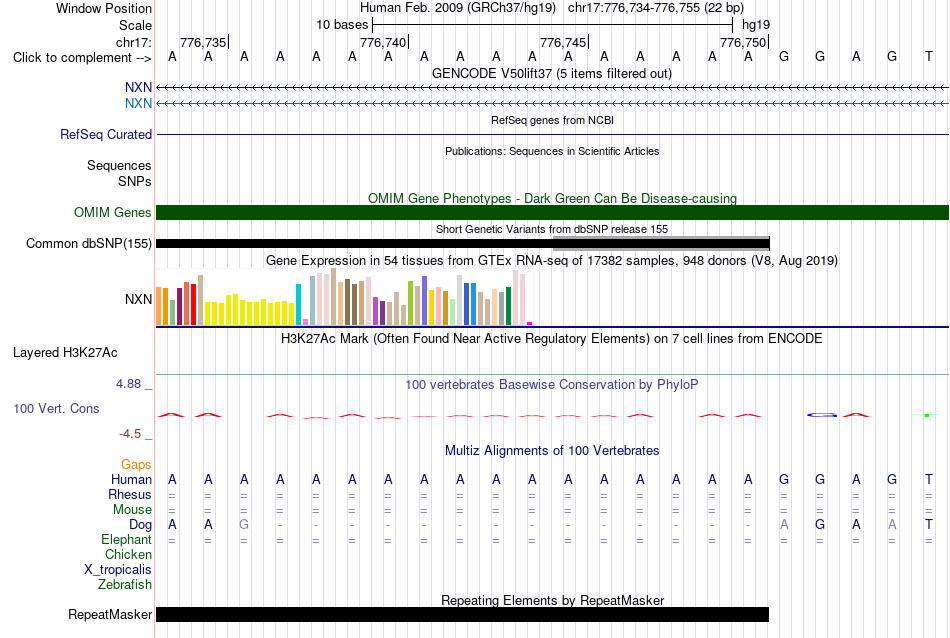Viewport: 950px width, 638px height.
Task: Click the T base in the Dog alignment row
Action: point(928,524)
